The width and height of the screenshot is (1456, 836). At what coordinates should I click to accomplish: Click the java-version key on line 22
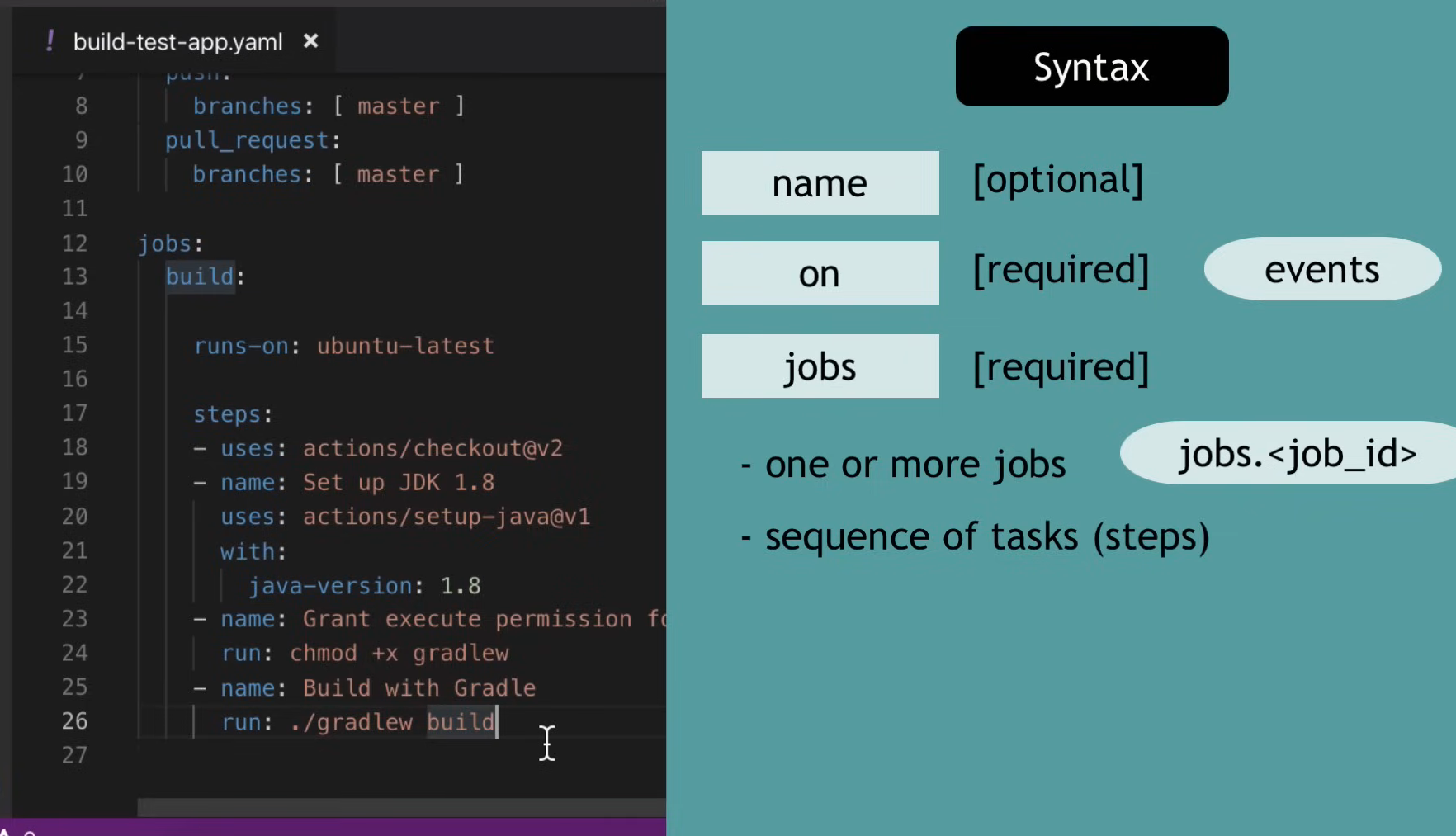pyautogui.click(x=330, y=586)
